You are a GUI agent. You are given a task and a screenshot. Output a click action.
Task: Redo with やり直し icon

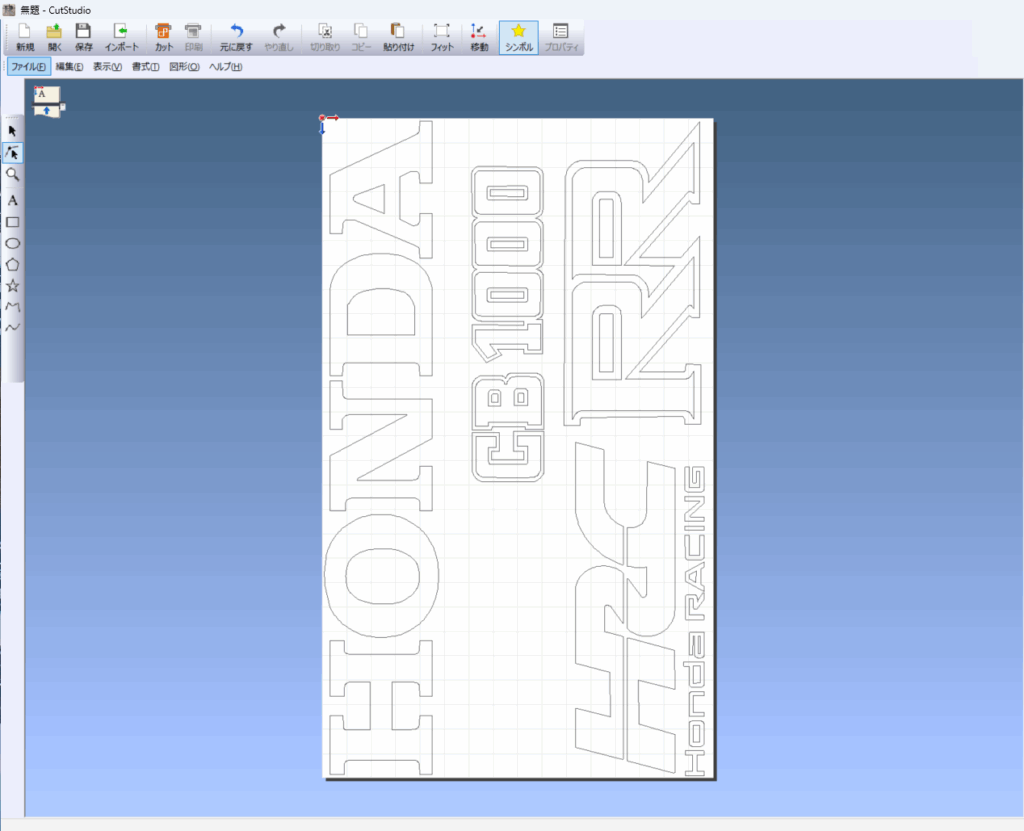click(279, 37)
